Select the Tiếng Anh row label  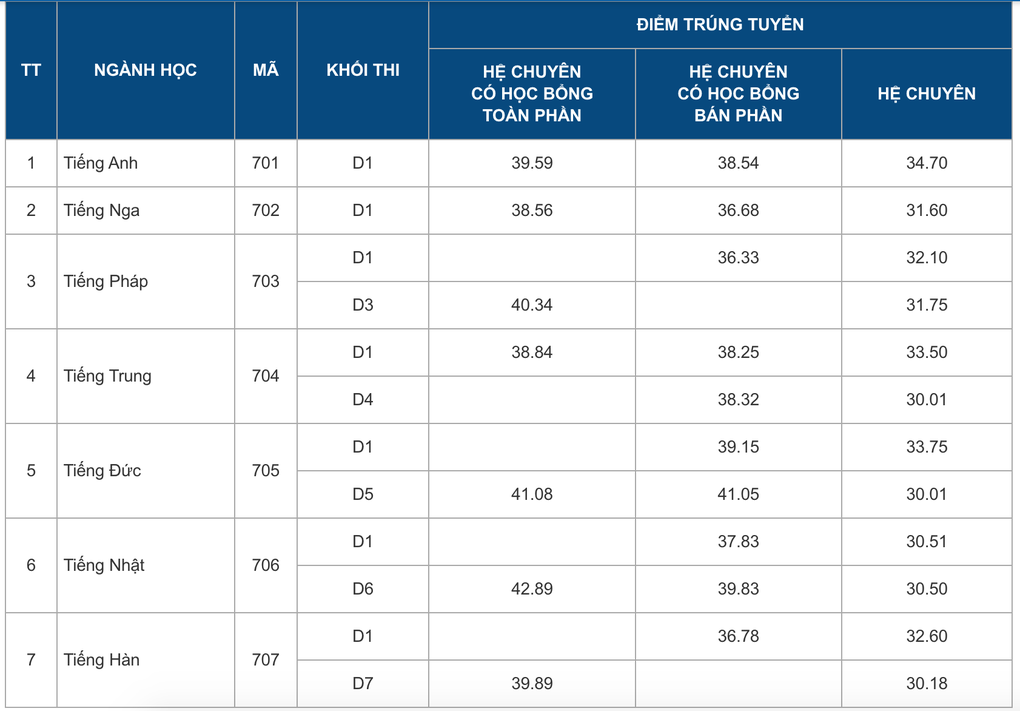101,163
